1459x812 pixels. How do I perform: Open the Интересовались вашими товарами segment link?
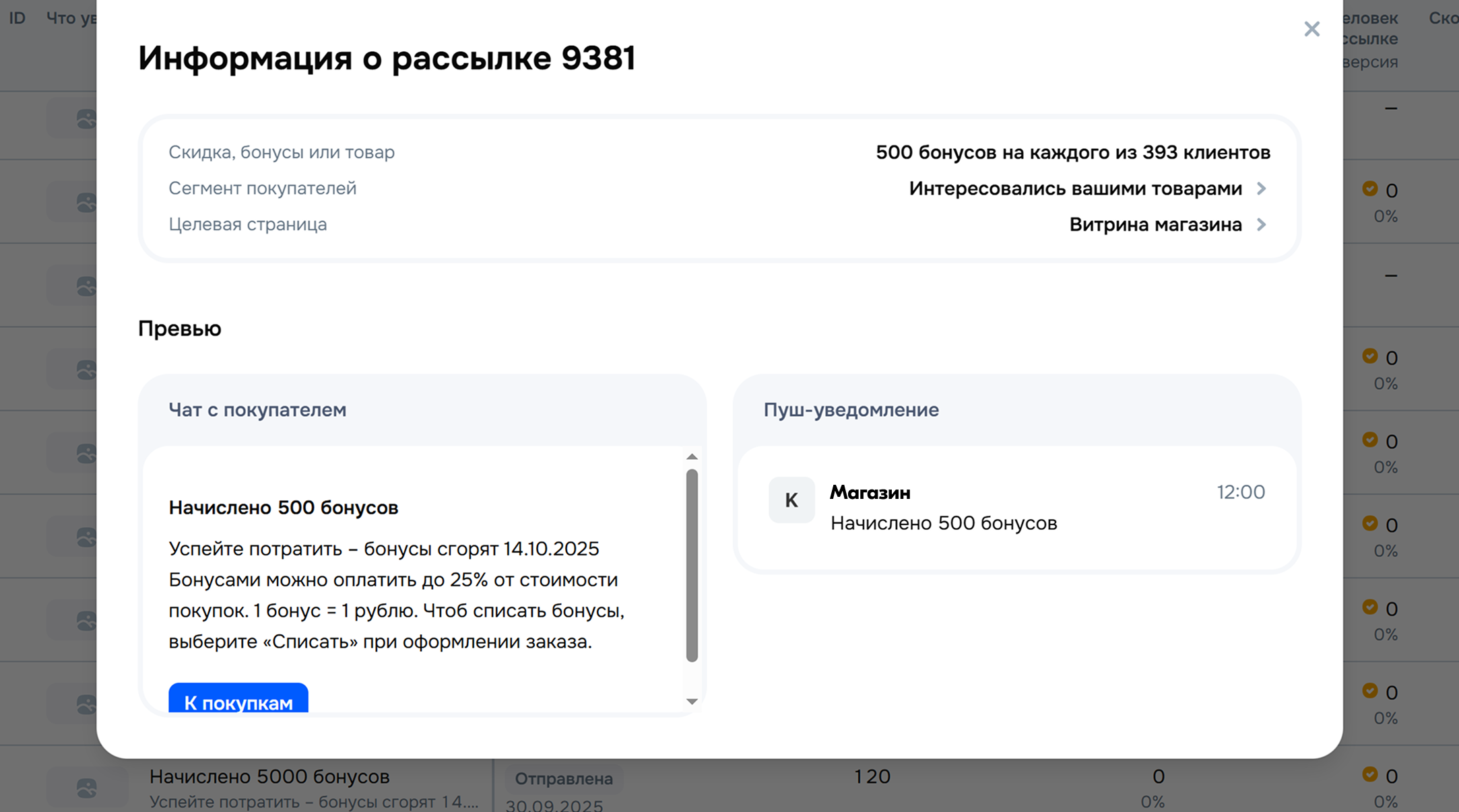click(1075, 189)
